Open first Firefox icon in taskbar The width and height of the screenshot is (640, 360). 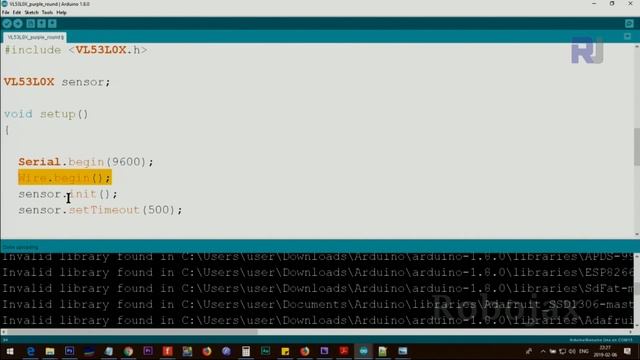point(207,351)
